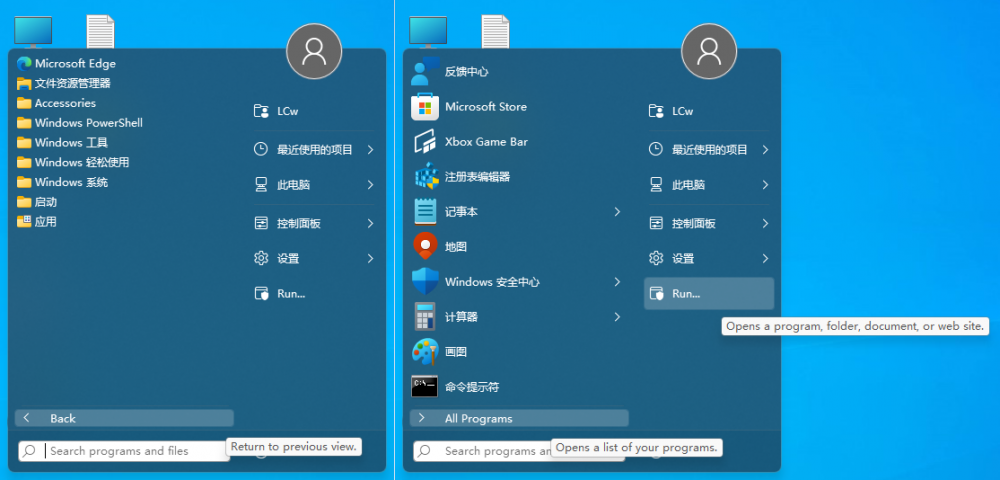Launch Xbox Game Bar
1000x480 pixels.
coord(519,142)
